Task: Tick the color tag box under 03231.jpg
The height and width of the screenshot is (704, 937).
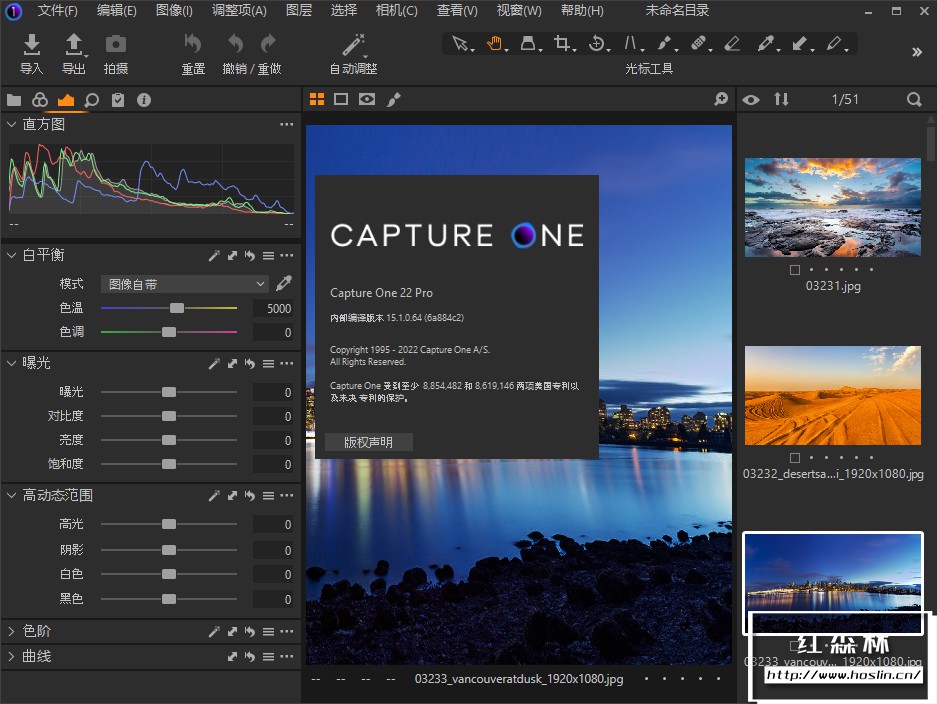Action: click(x=794, y=270)
